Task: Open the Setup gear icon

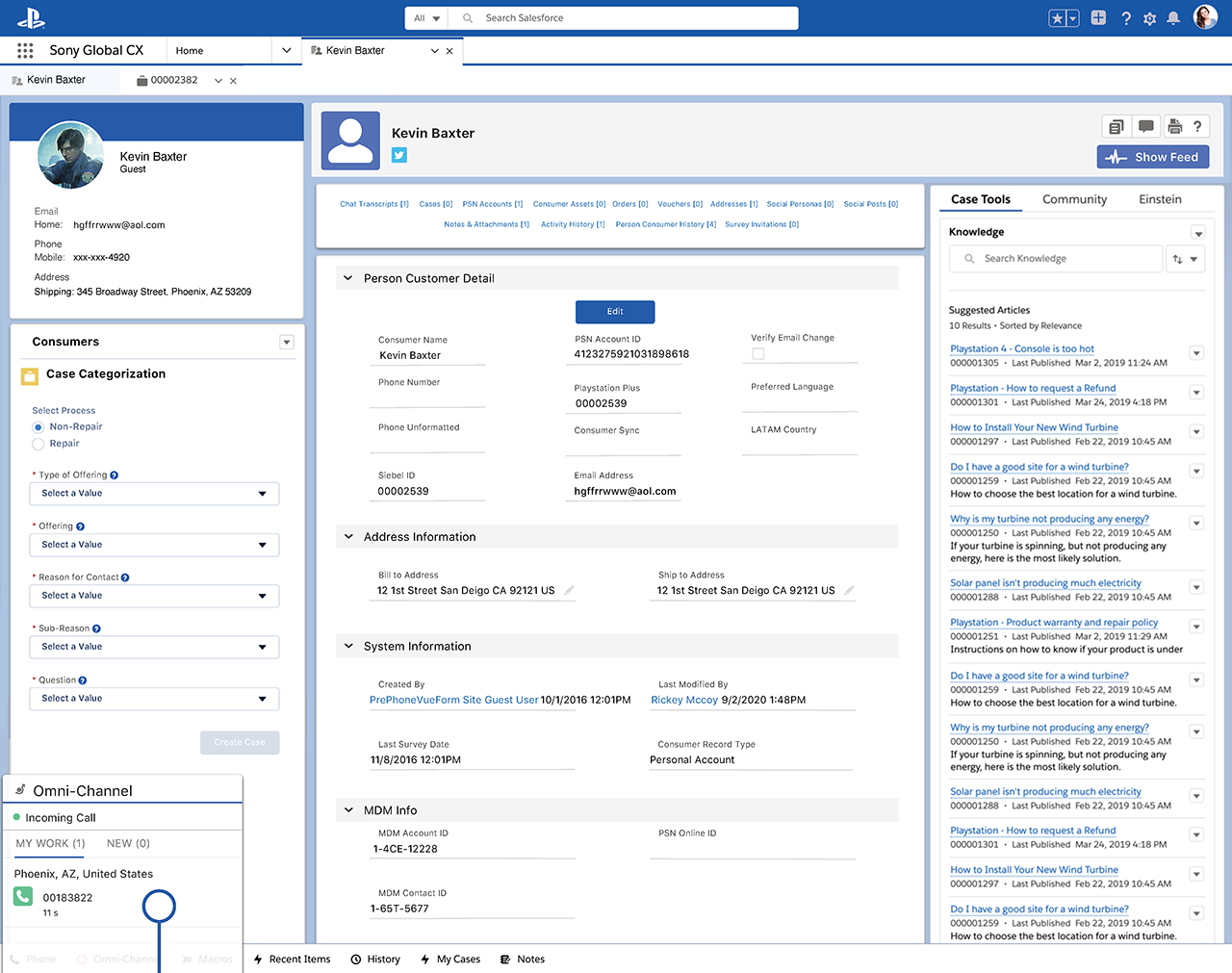Action: tap(1149, 18)
